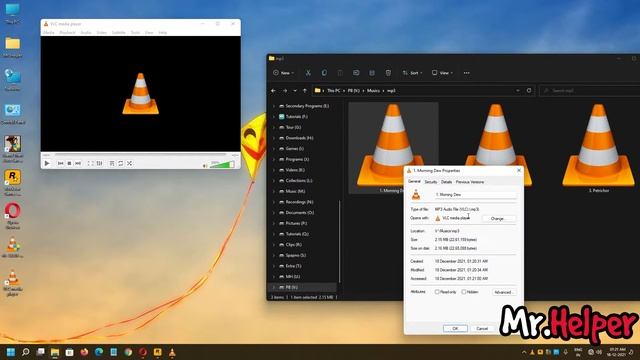Switch to Previous Versions tab
The width and height of the screenshot is (640, 360).
tap(470, 182)
